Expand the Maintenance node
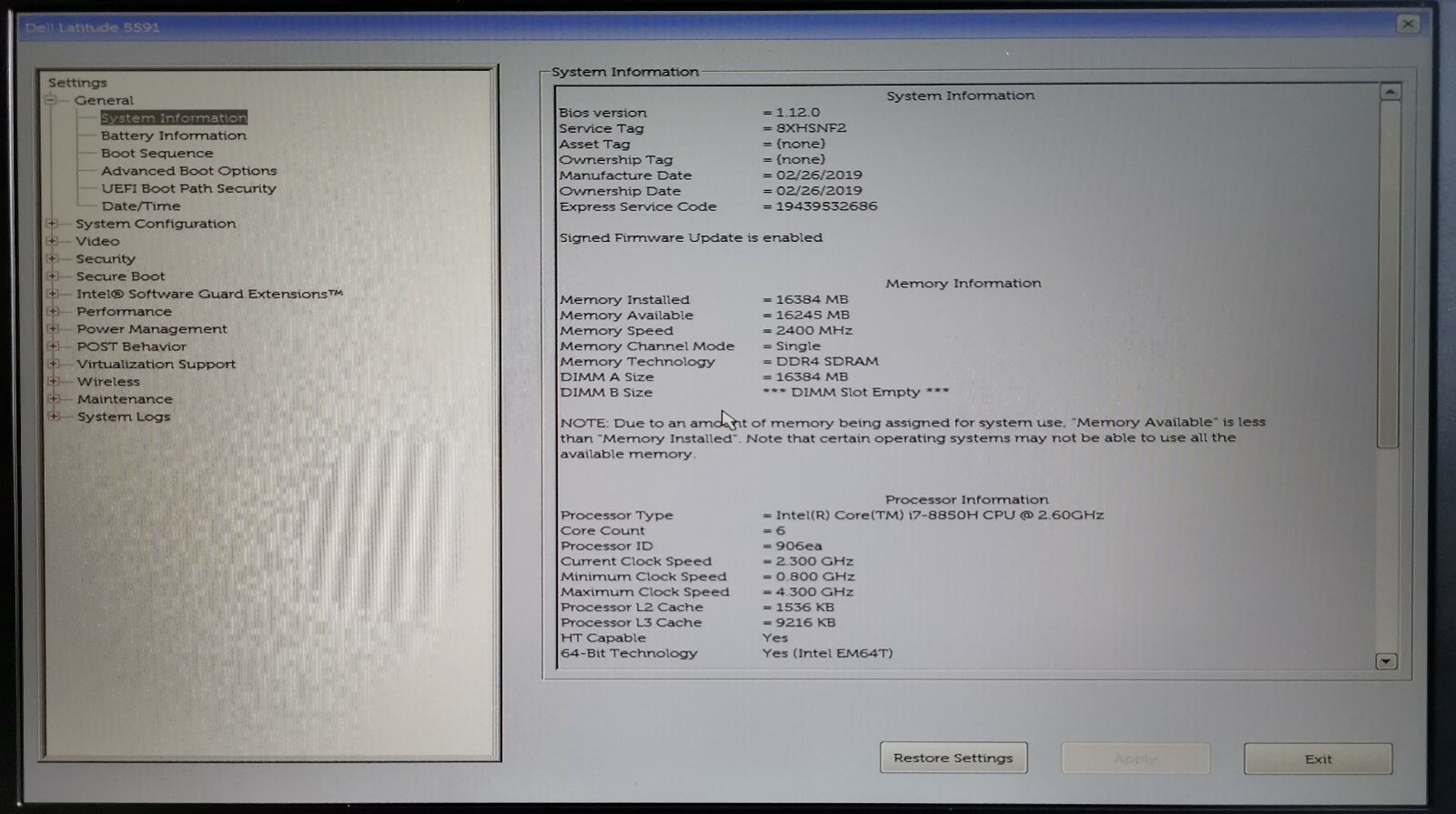The image size is (1456, 814). coord(54,399)
